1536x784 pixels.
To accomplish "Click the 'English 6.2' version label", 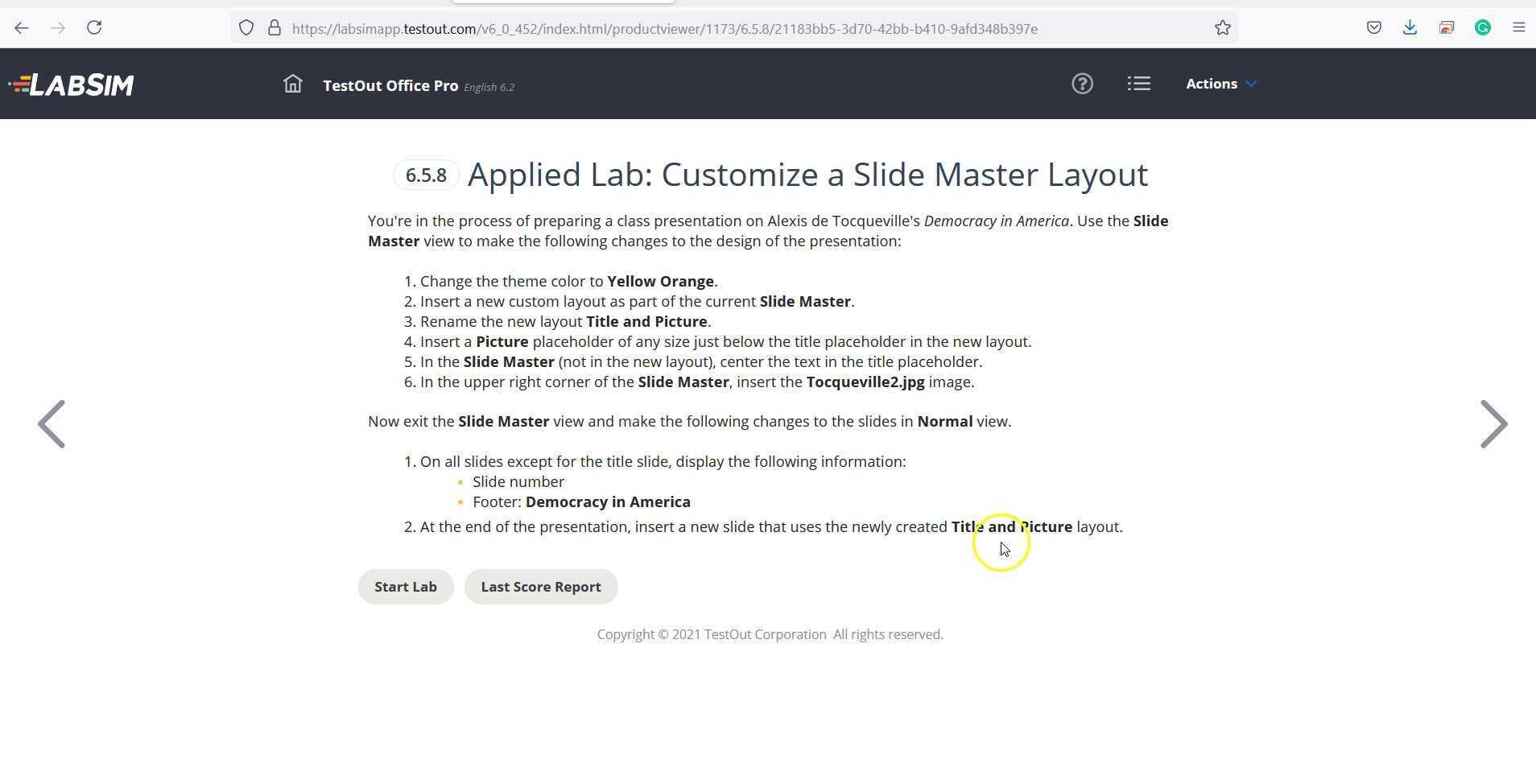I will click(489, 87).
